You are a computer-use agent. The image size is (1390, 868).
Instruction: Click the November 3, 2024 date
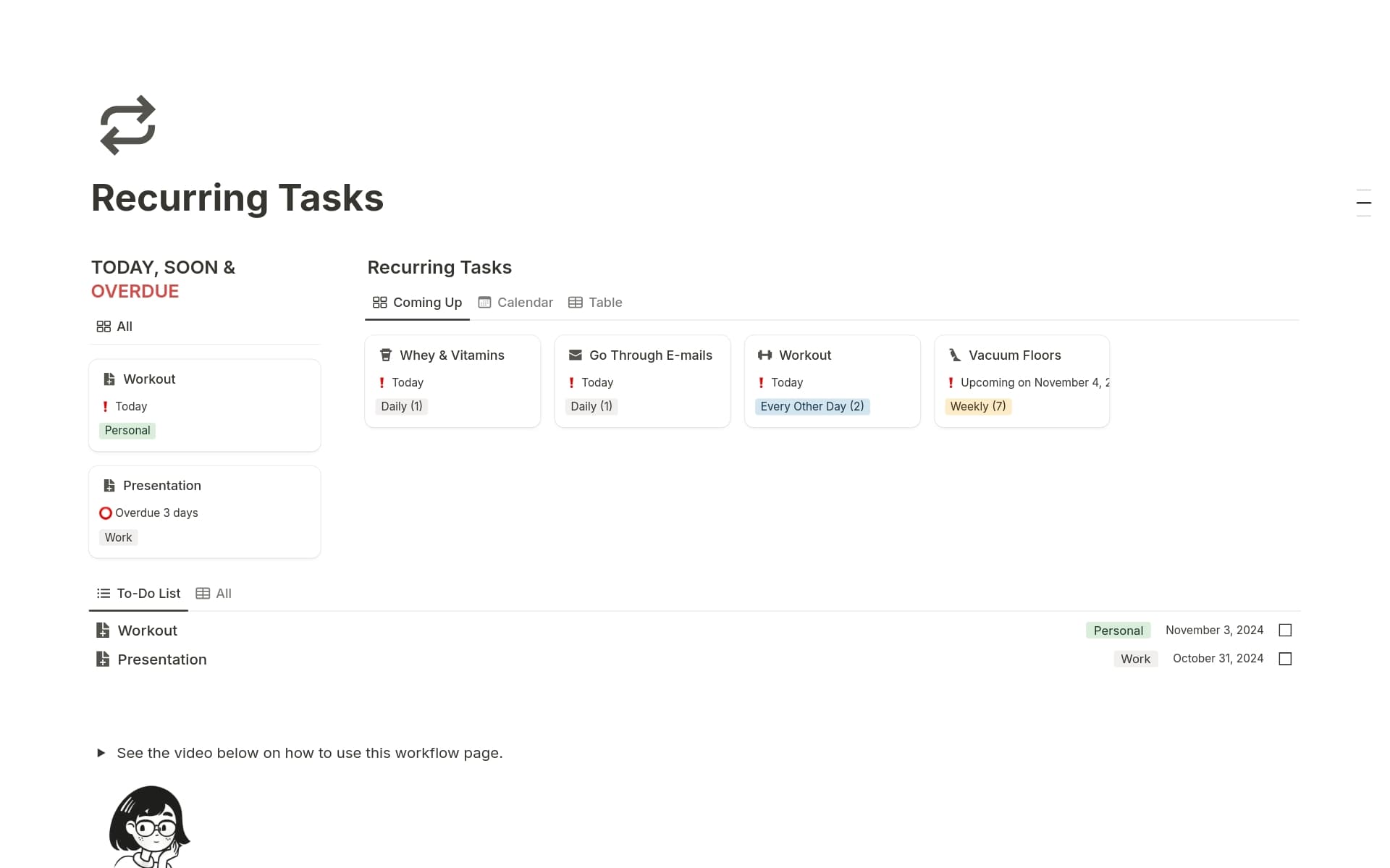1214,631
